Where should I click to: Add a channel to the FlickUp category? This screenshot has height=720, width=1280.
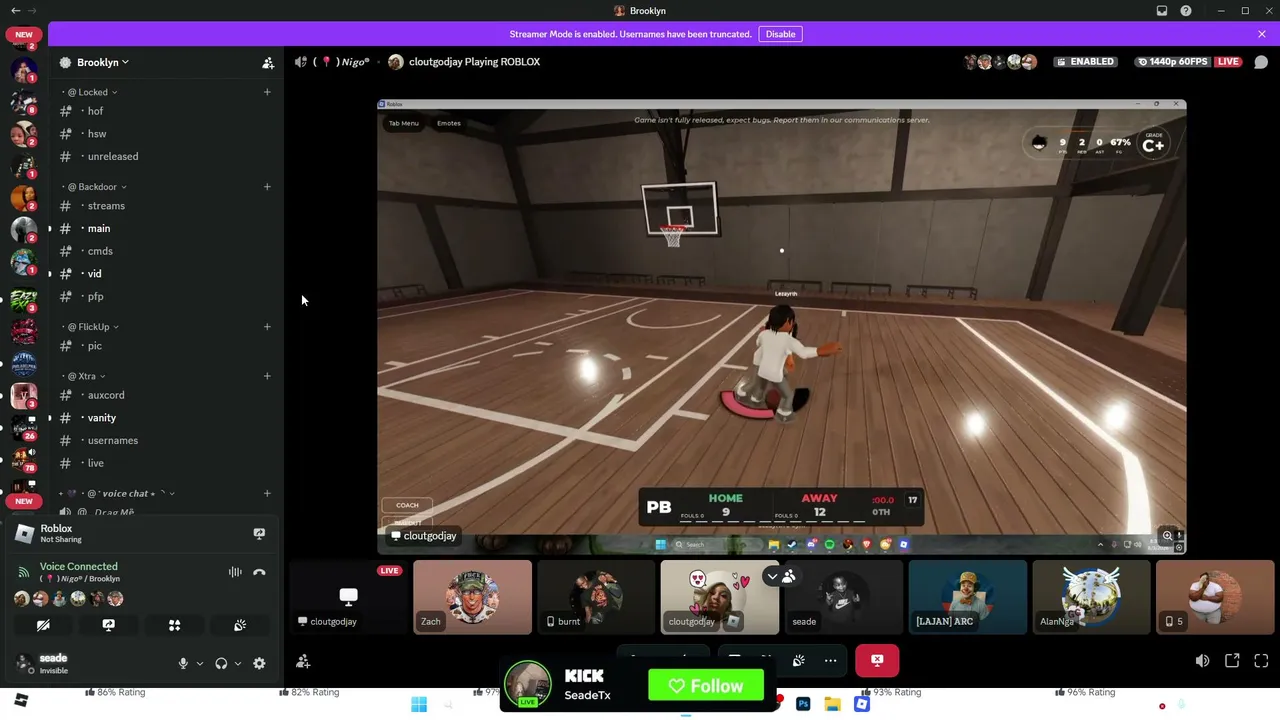coord(267,327)
